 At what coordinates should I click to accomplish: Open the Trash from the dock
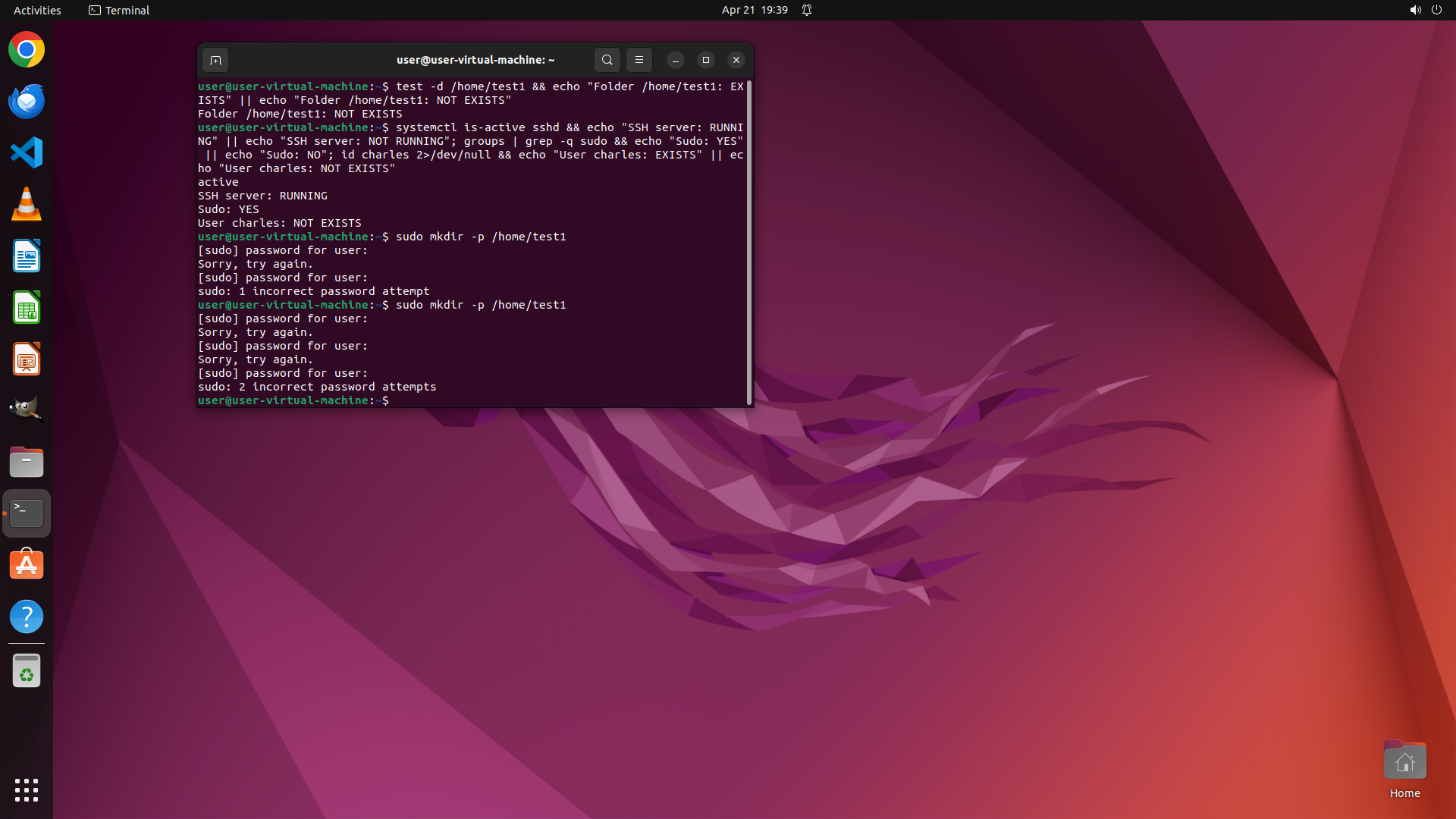pyautogui.click(x=27, y=671)
